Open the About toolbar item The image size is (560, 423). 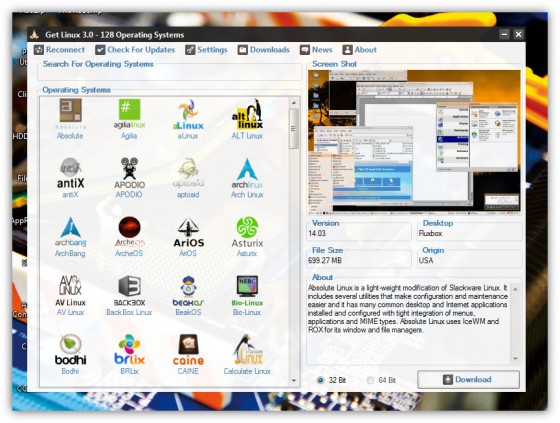pos(359,50)
